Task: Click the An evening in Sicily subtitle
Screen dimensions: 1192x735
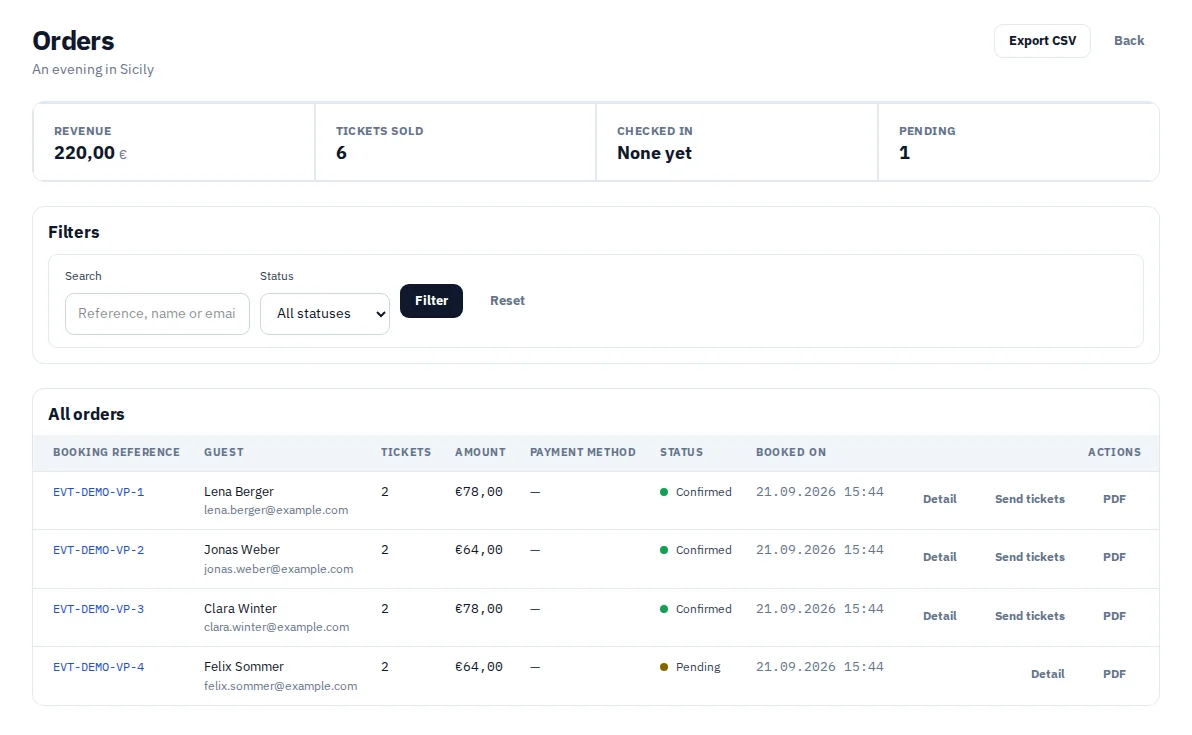Action: pyautogui.click(x=93, y=69)
